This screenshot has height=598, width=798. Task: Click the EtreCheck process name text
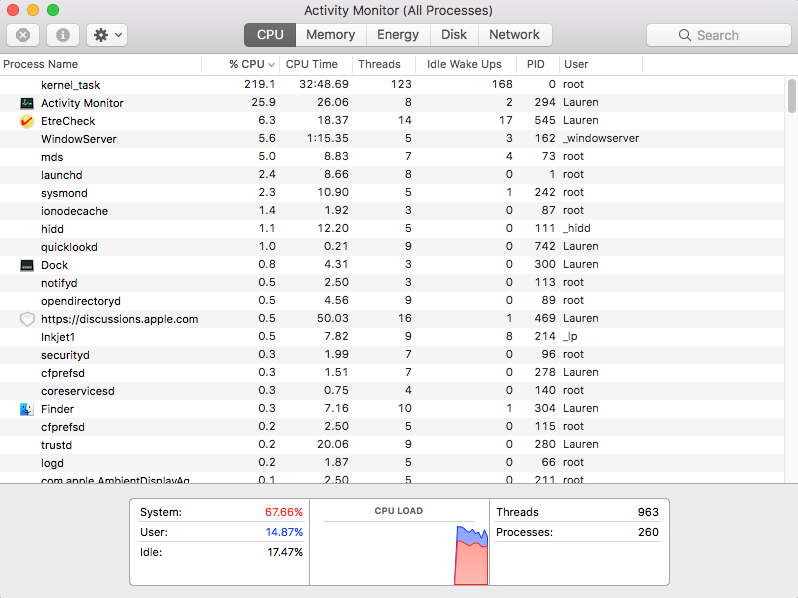(x=68, y=121)
